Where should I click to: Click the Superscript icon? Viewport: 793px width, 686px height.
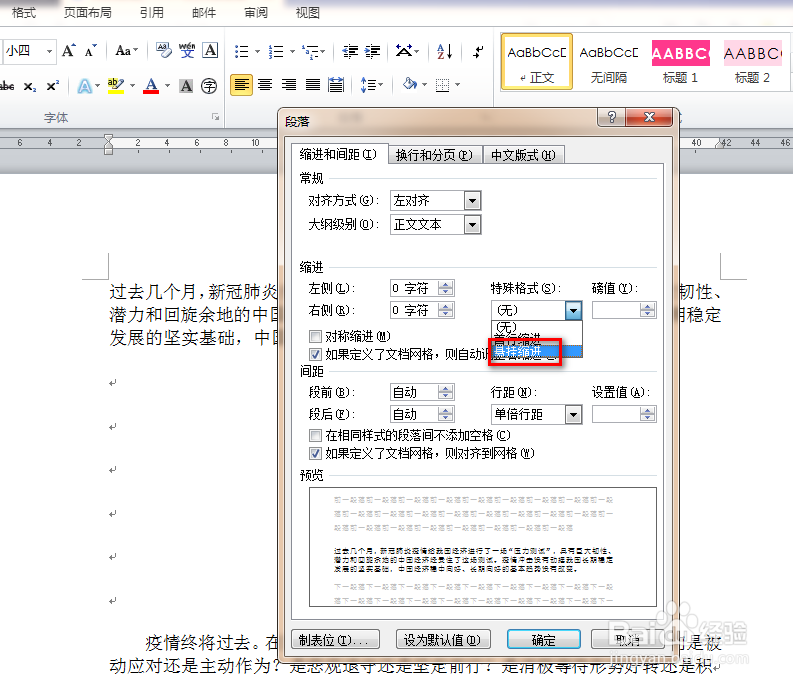(x=53, y=85)
